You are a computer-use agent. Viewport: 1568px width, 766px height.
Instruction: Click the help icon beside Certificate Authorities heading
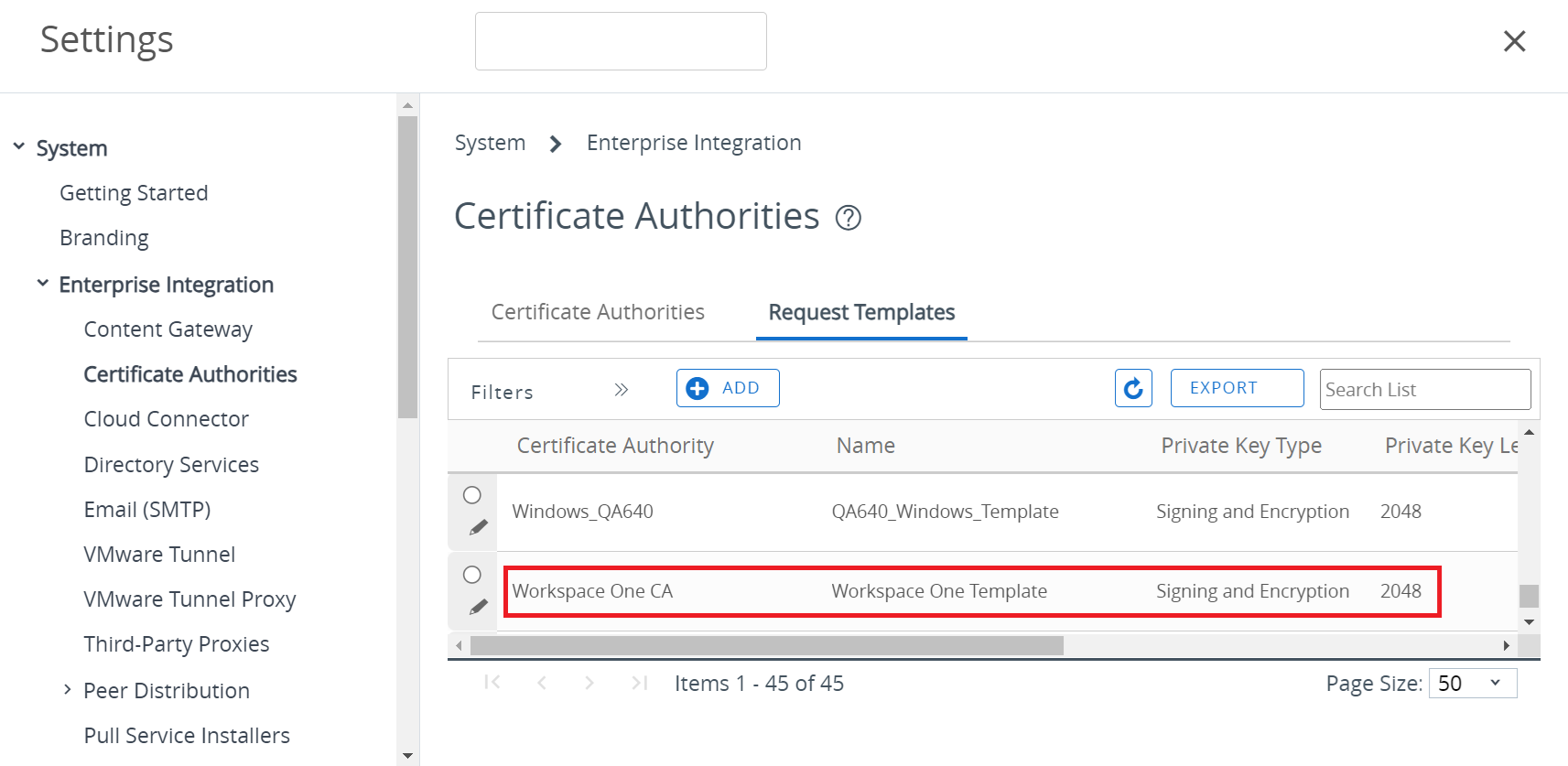pos(848,218)
